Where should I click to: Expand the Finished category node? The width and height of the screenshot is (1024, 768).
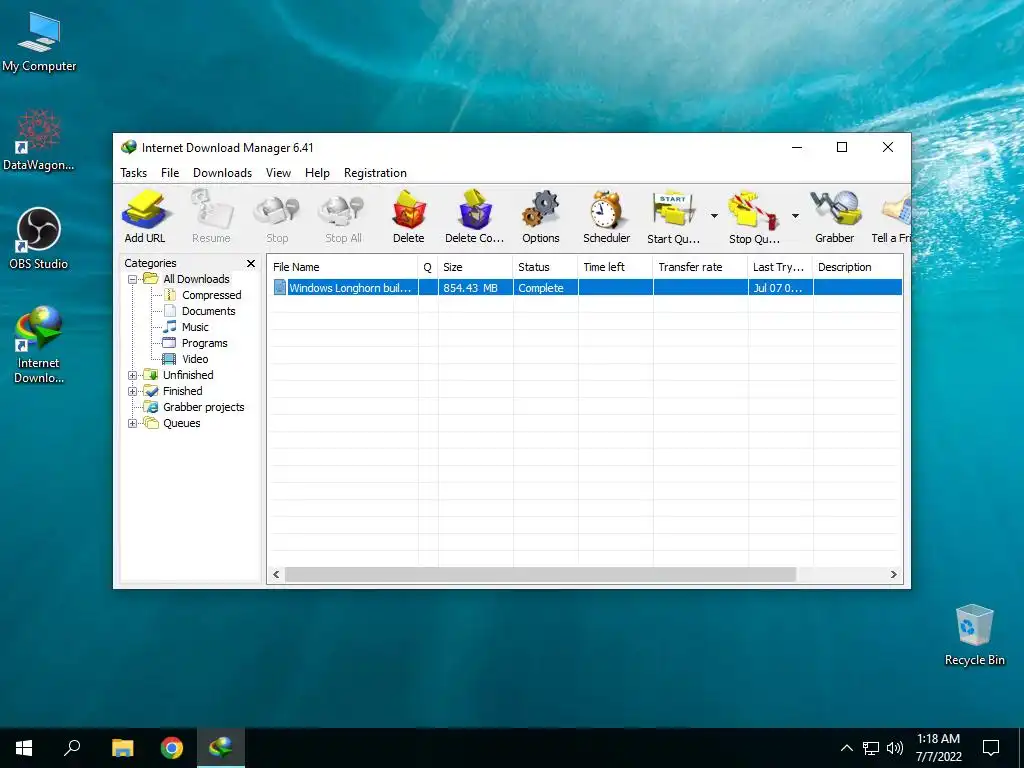pyautogui.click(x=133, y=392)
